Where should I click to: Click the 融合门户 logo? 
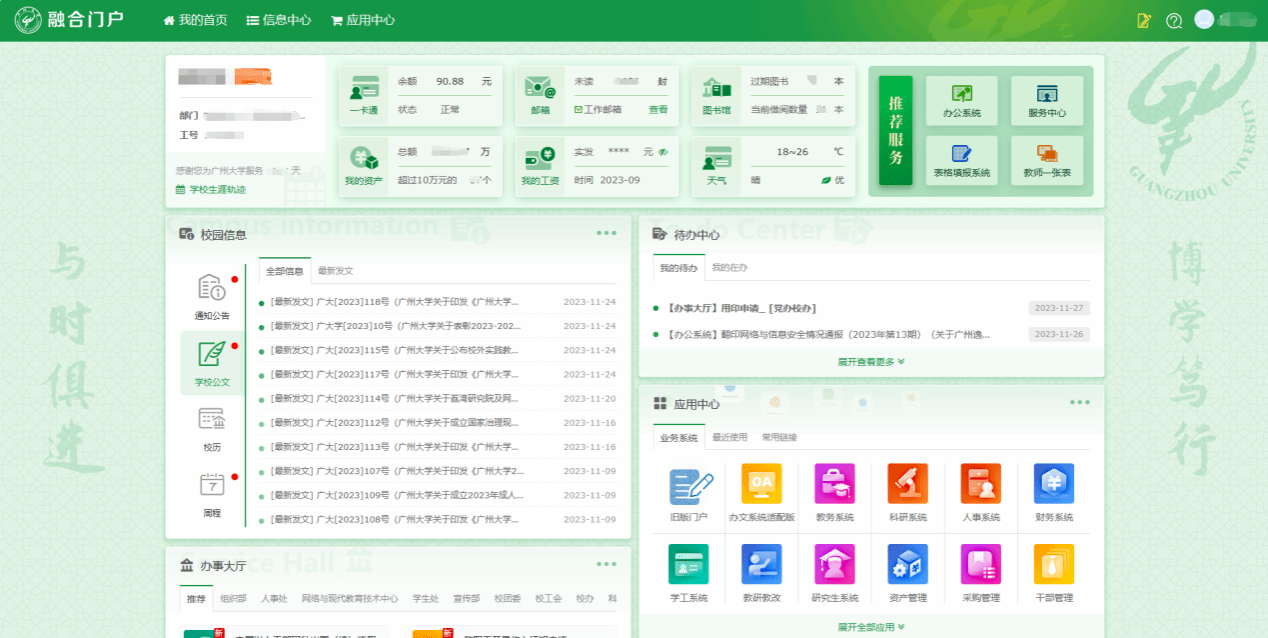pos(69,20)
